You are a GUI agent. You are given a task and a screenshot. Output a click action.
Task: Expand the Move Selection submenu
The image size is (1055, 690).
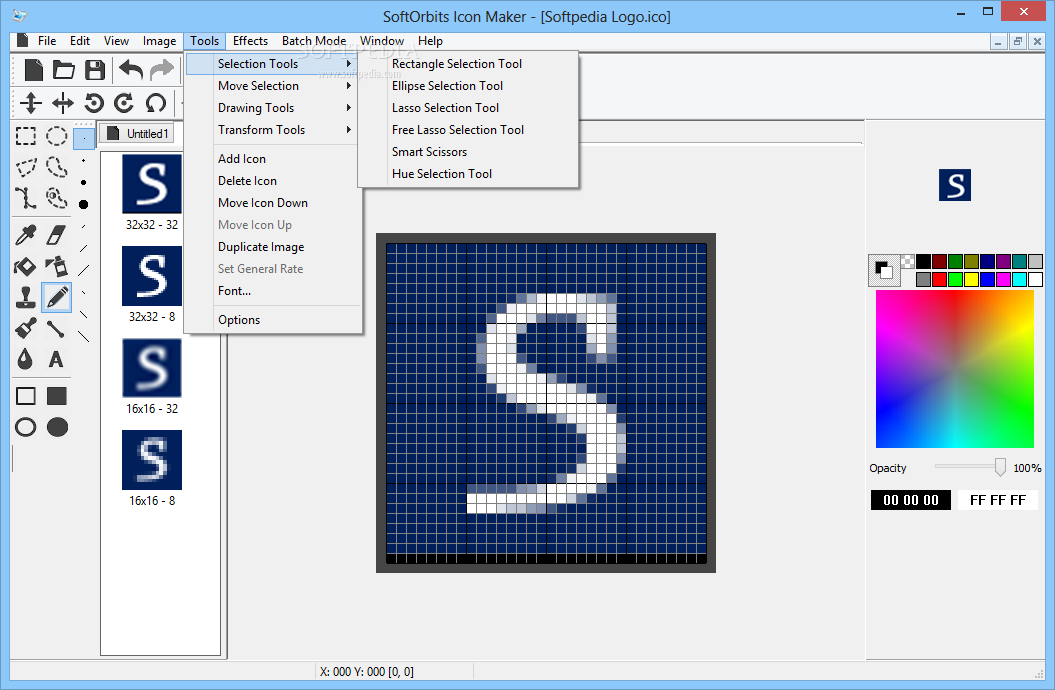click(271, 86)
